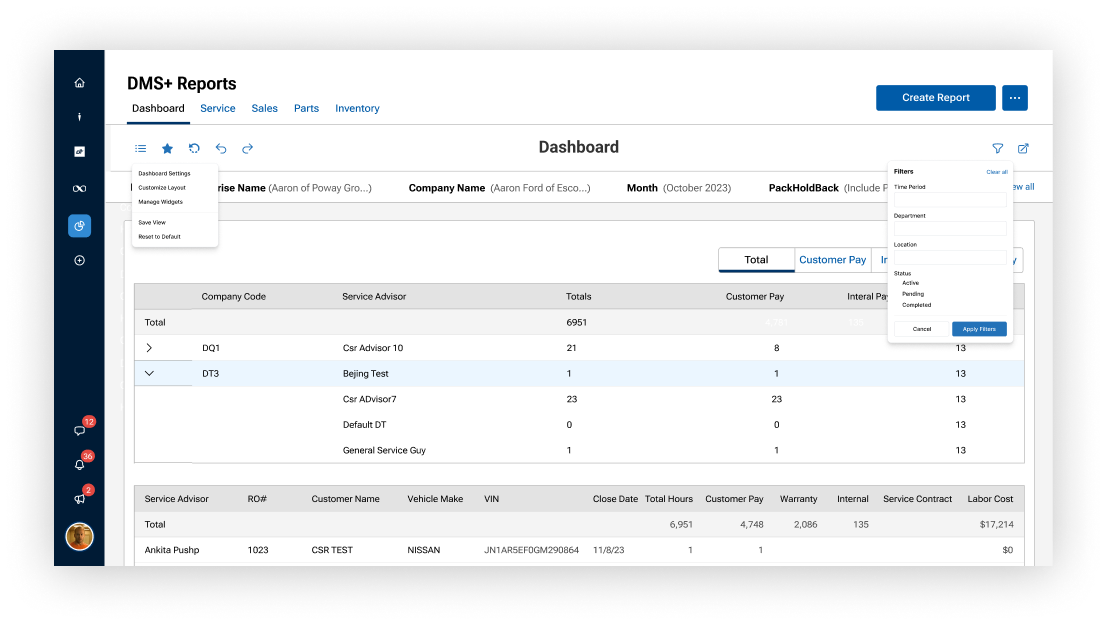
Task: Click the Labor Cost column header
Action: (x=990, y=499)
